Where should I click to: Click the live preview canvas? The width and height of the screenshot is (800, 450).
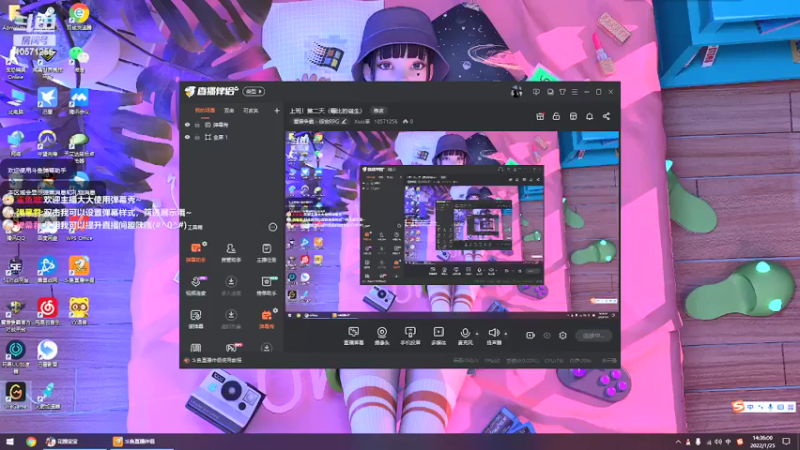pos(452,226)
